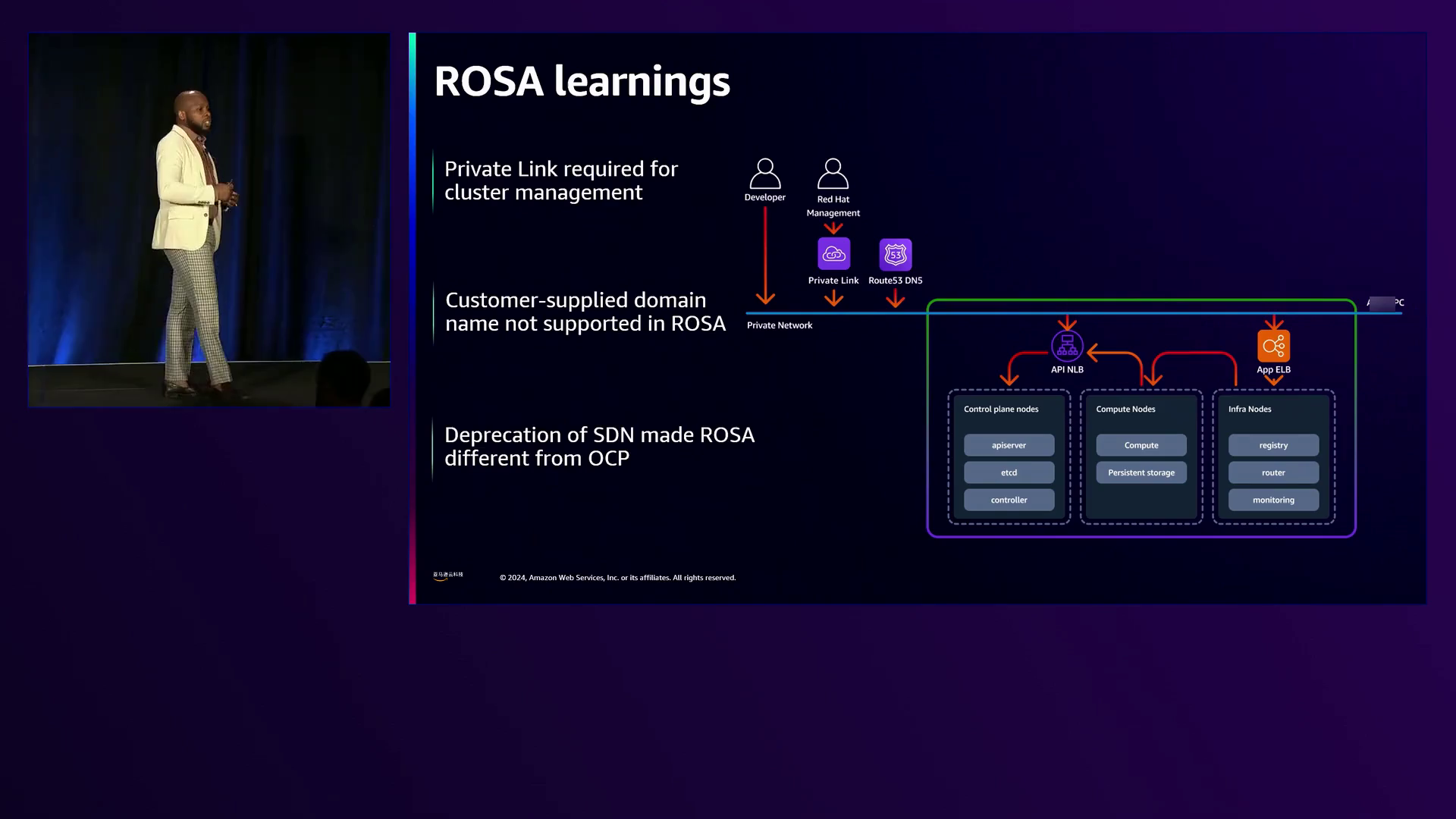Click the Persistent storage box
The image size is (1456, 819).
click(1141, 472)
